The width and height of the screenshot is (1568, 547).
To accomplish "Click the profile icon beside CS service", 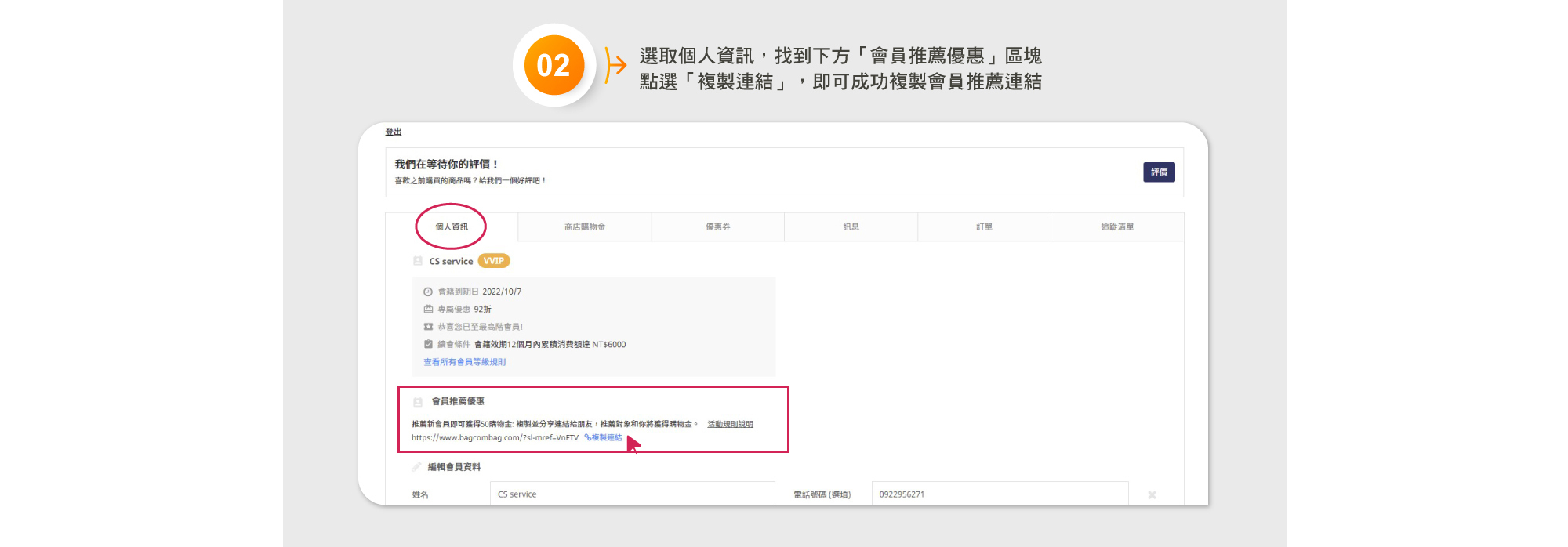I will point(418,261).
